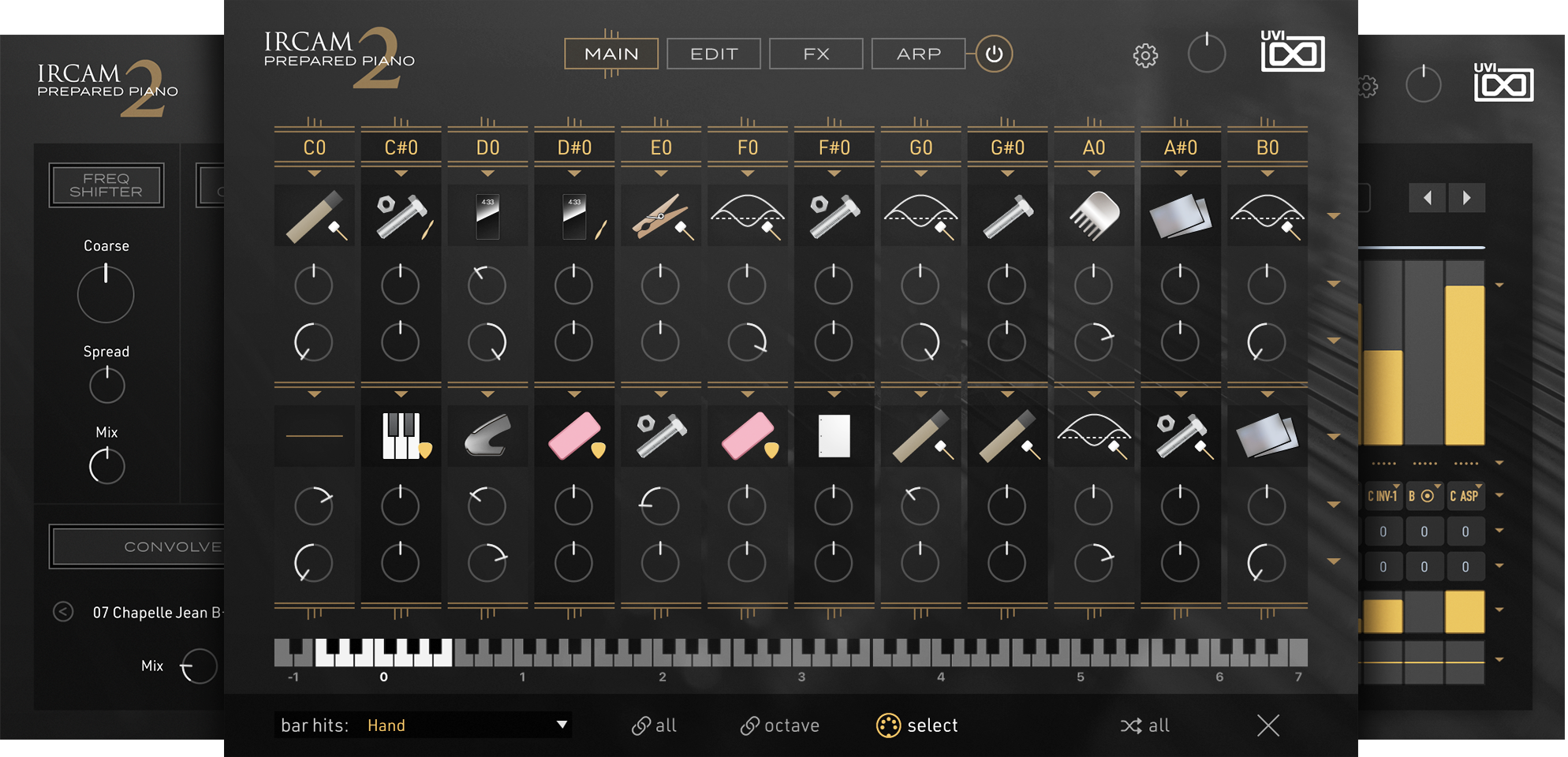Select the pink eraser preparation under D#0

[x=574, y=434]
